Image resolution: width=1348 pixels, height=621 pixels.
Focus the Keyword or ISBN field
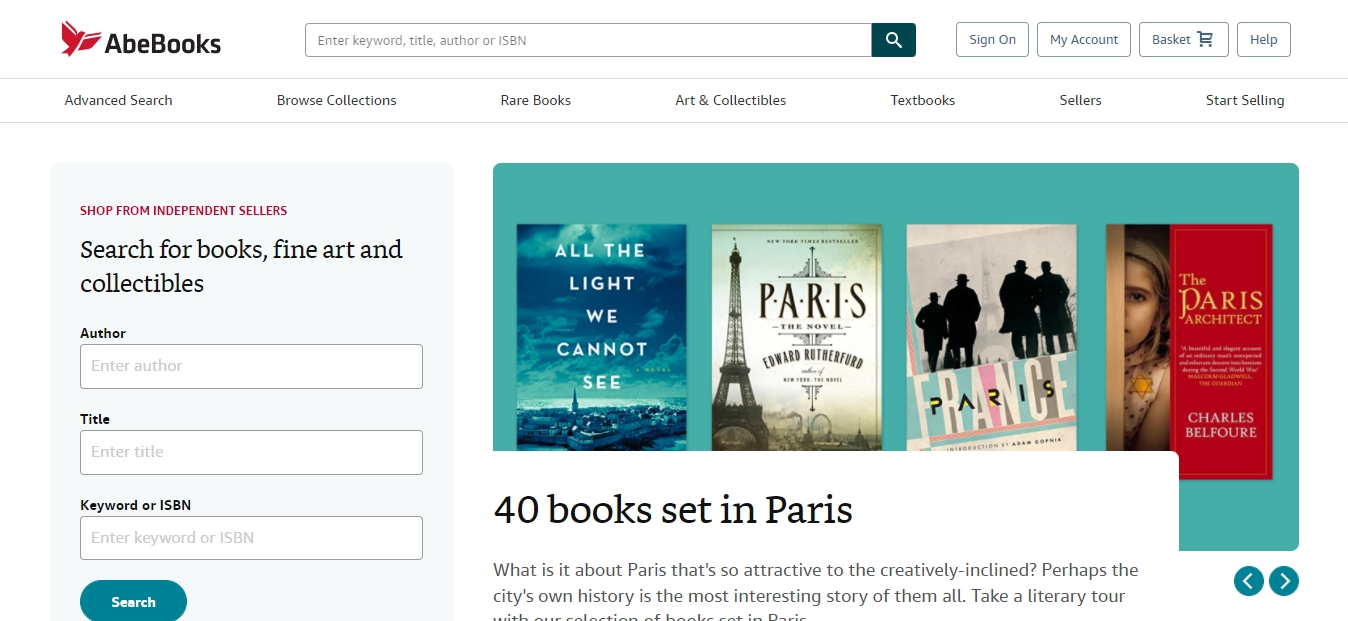click(x=251, y=538)
